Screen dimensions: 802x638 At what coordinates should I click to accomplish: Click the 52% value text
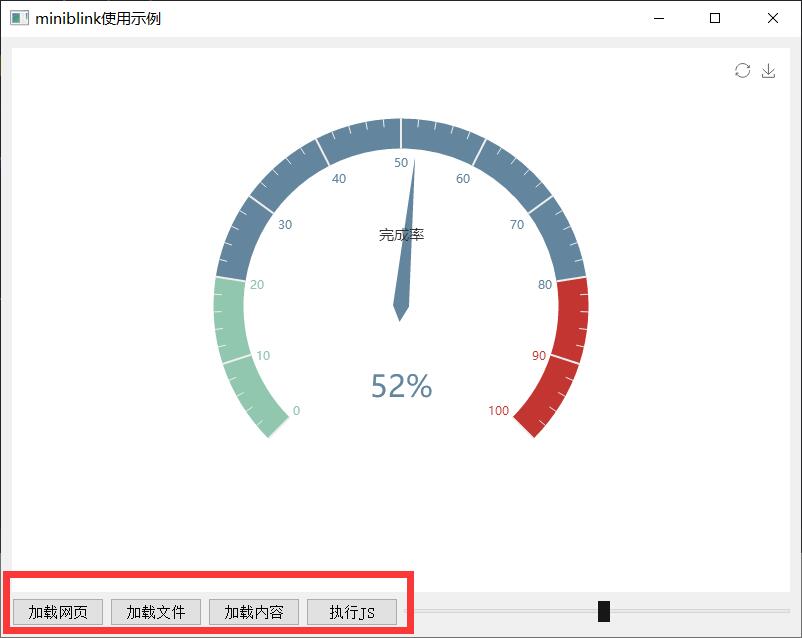point(401,386)
